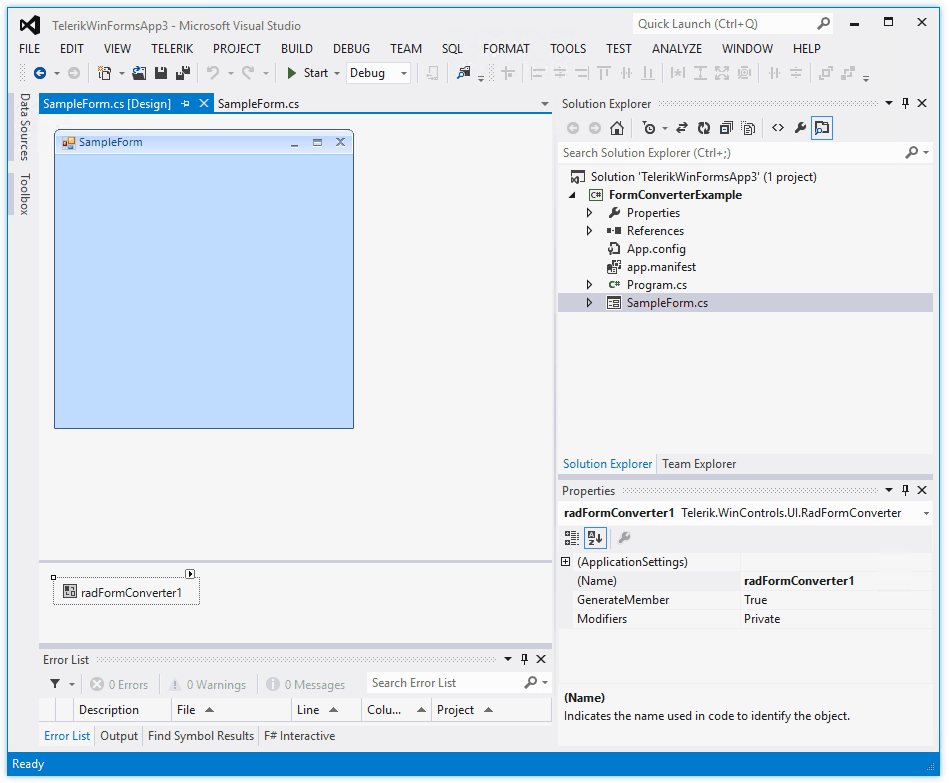Toggle the Preview Selected Items button
The height and width of the screenshot is (783, 949).
click(x=821, y=127)
